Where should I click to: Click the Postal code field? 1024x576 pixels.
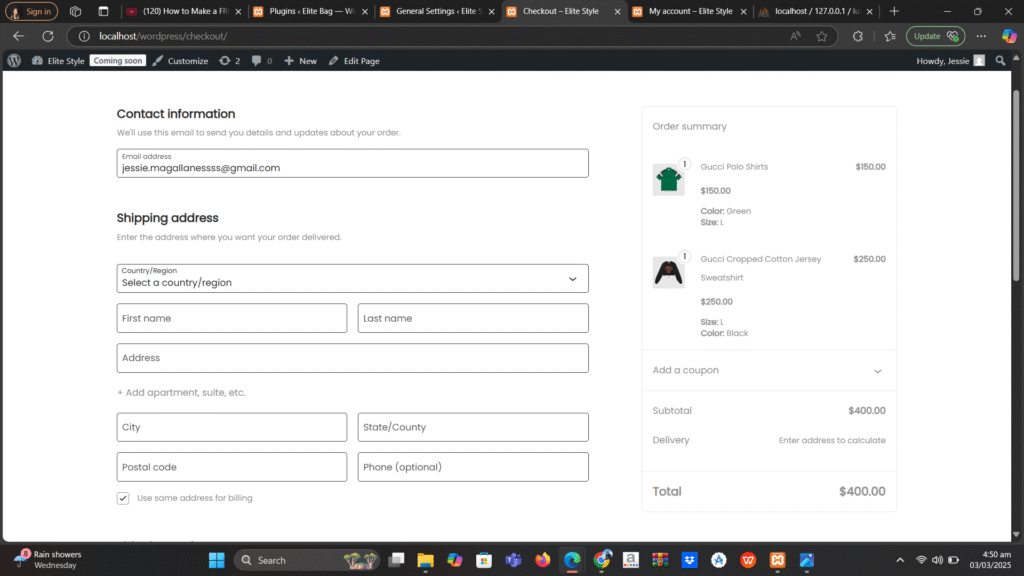tap(231, 467)
